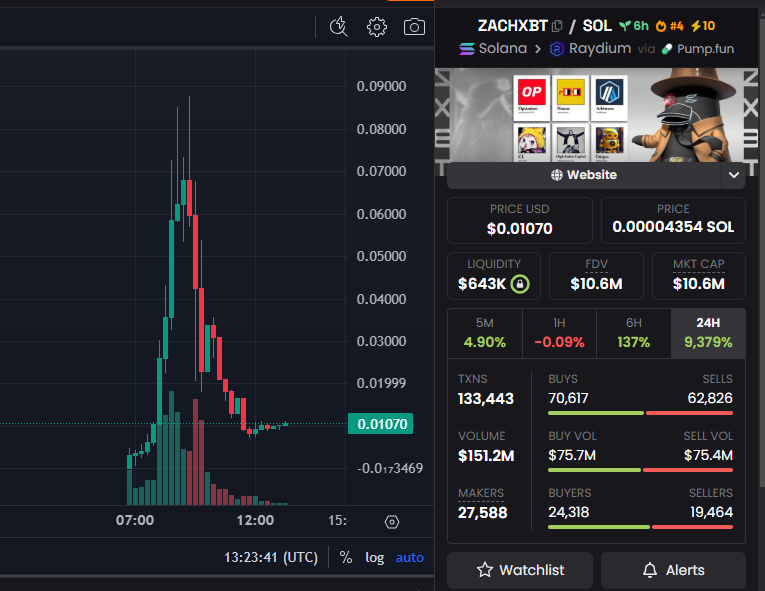
Task: Toggle auto scale on chart
Action: 410,557
